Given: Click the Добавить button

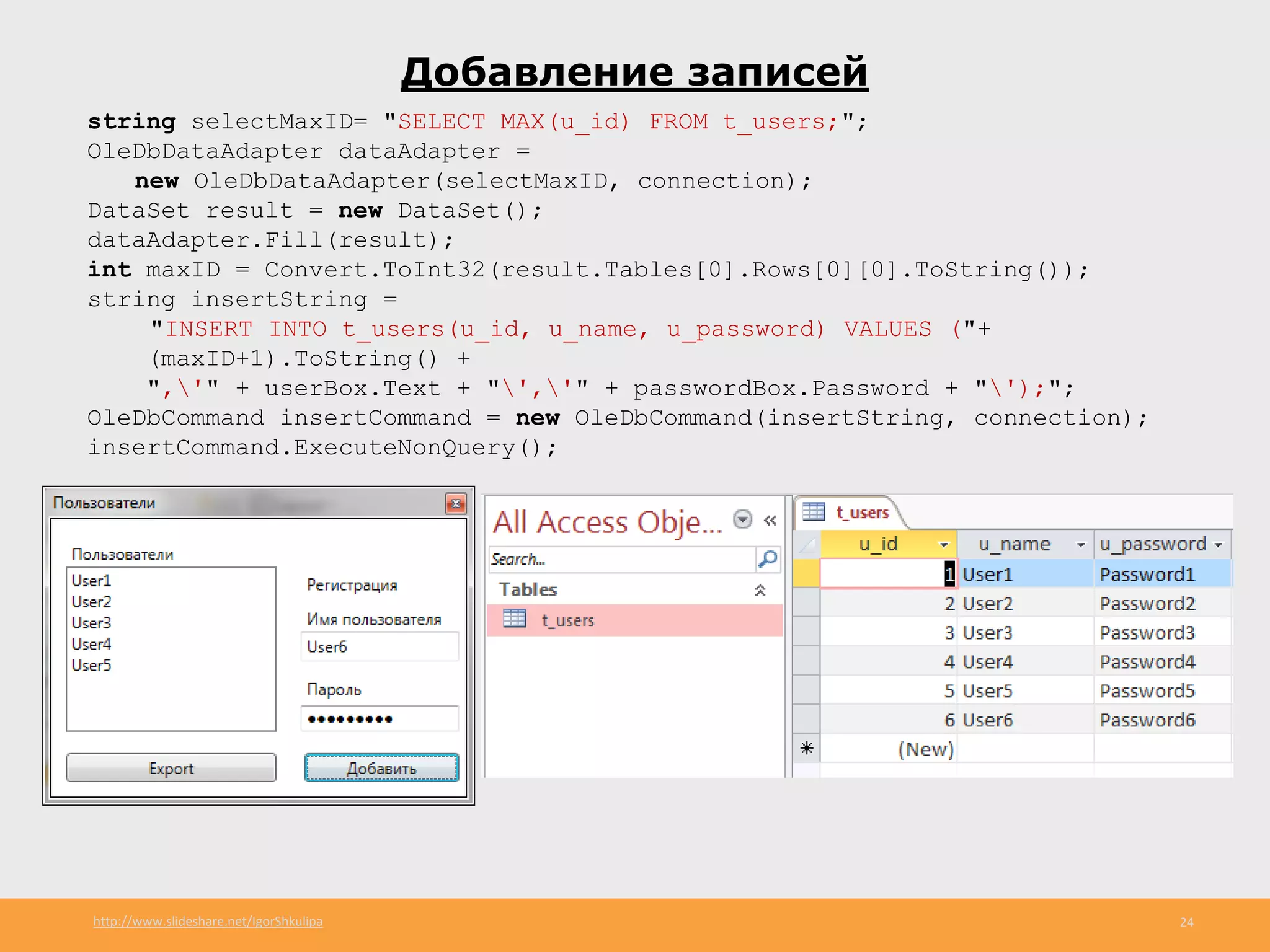Looking at the screenshot, I should (381, 768).
